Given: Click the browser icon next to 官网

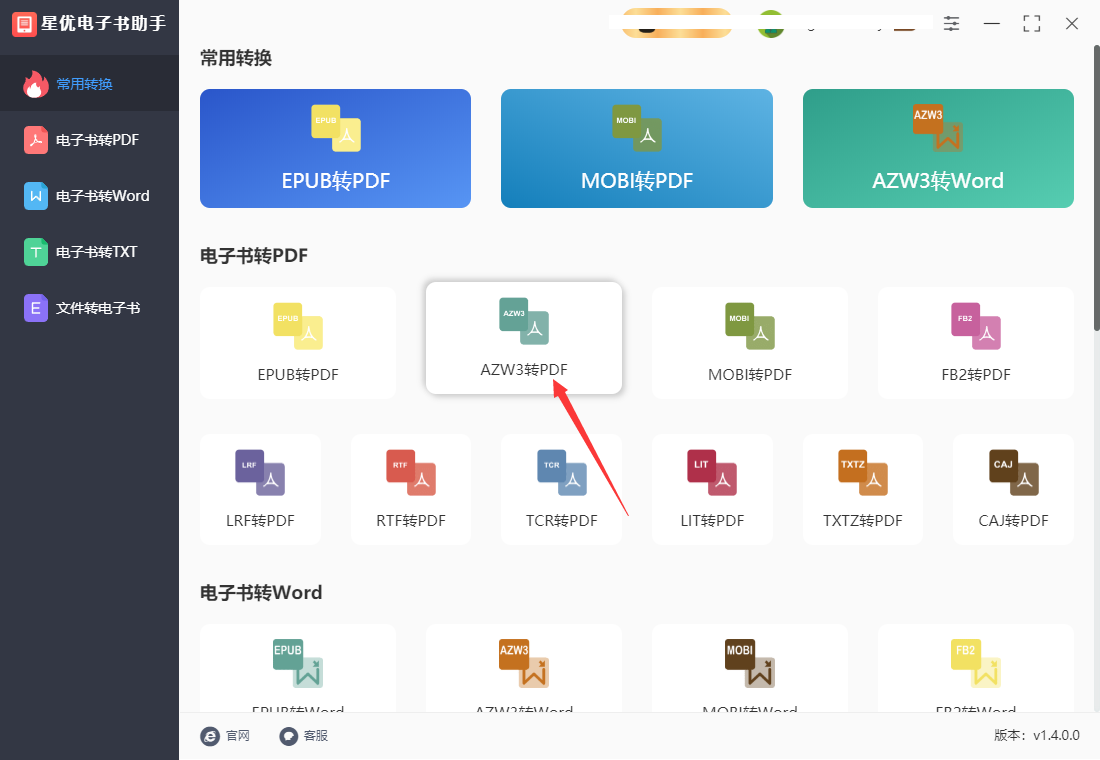Looking at the screenshot, I should point(210,736).
